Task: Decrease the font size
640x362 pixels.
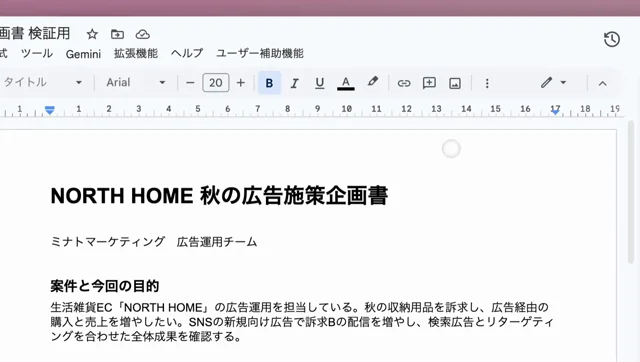Action: [x=190, y=83]
